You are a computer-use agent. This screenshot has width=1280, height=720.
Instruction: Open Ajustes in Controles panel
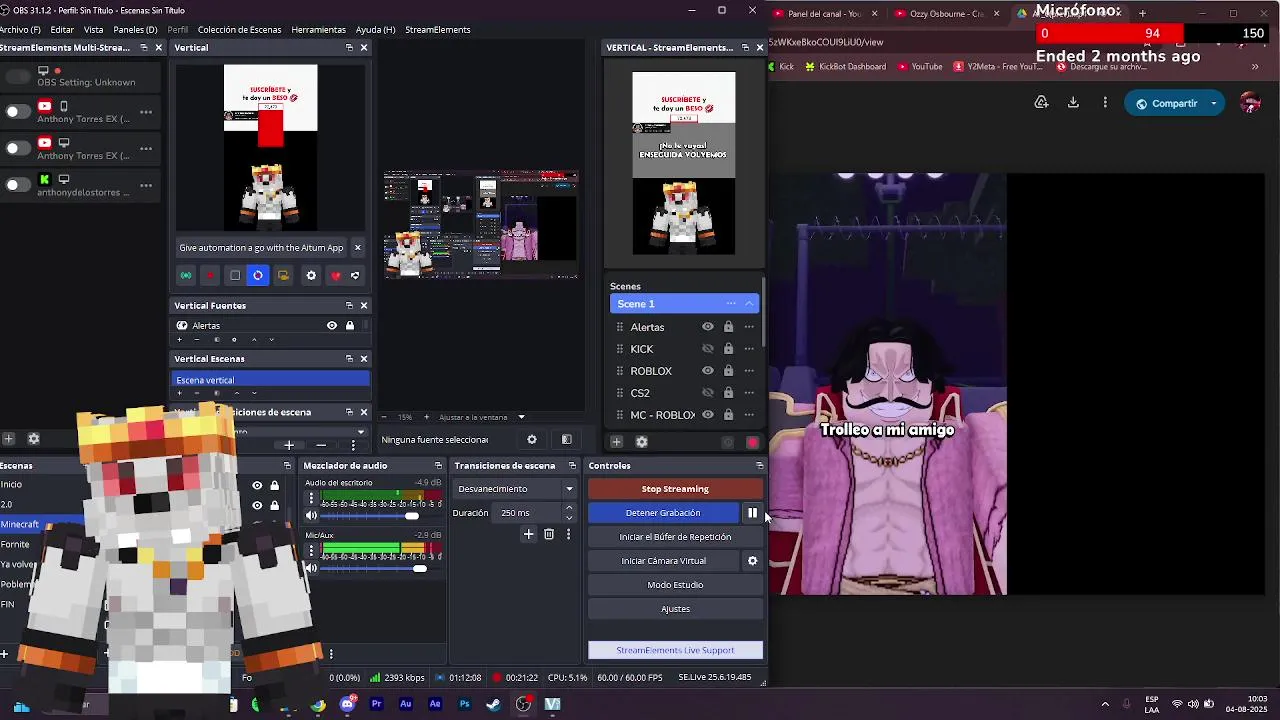675,609
